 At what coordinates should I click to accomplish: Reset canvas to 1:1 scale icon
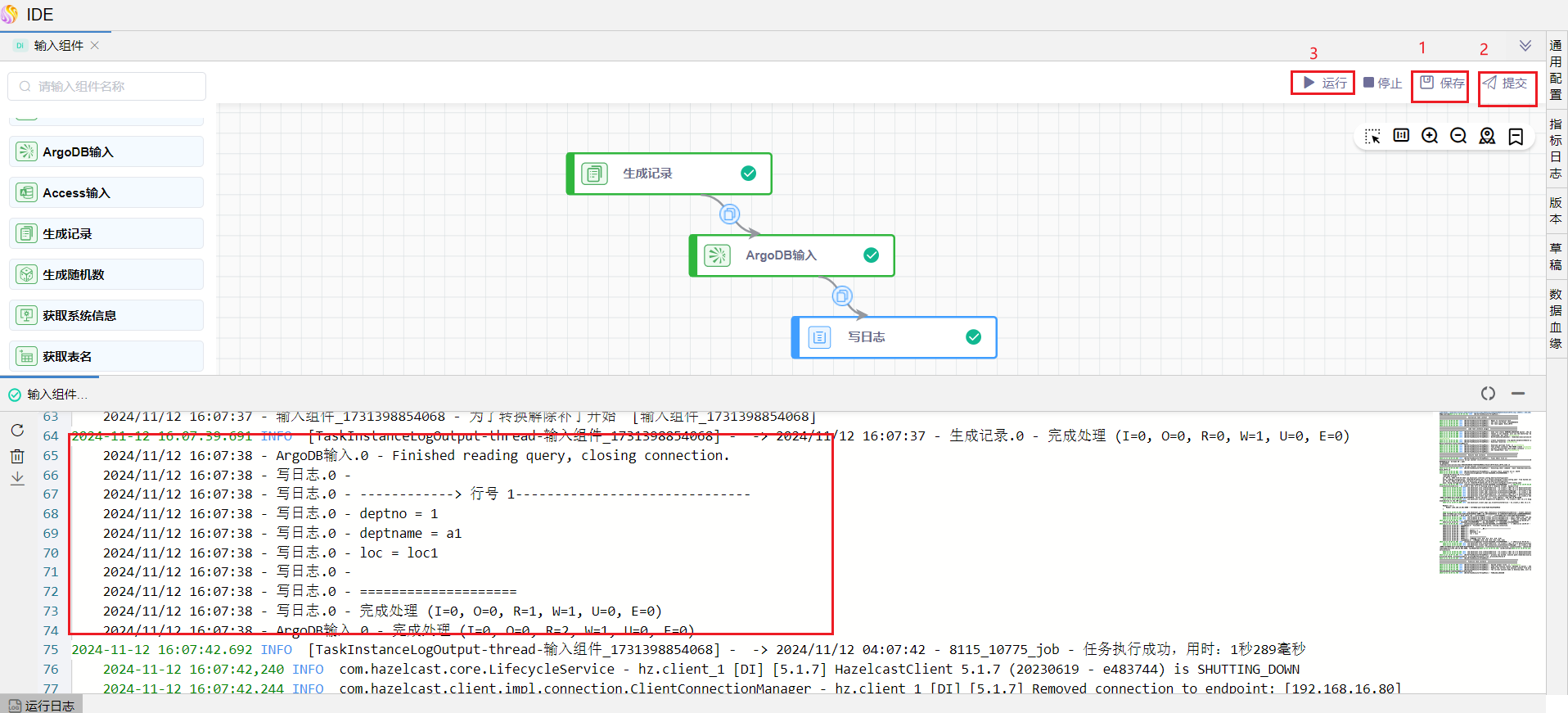[x=1401, y=136]
